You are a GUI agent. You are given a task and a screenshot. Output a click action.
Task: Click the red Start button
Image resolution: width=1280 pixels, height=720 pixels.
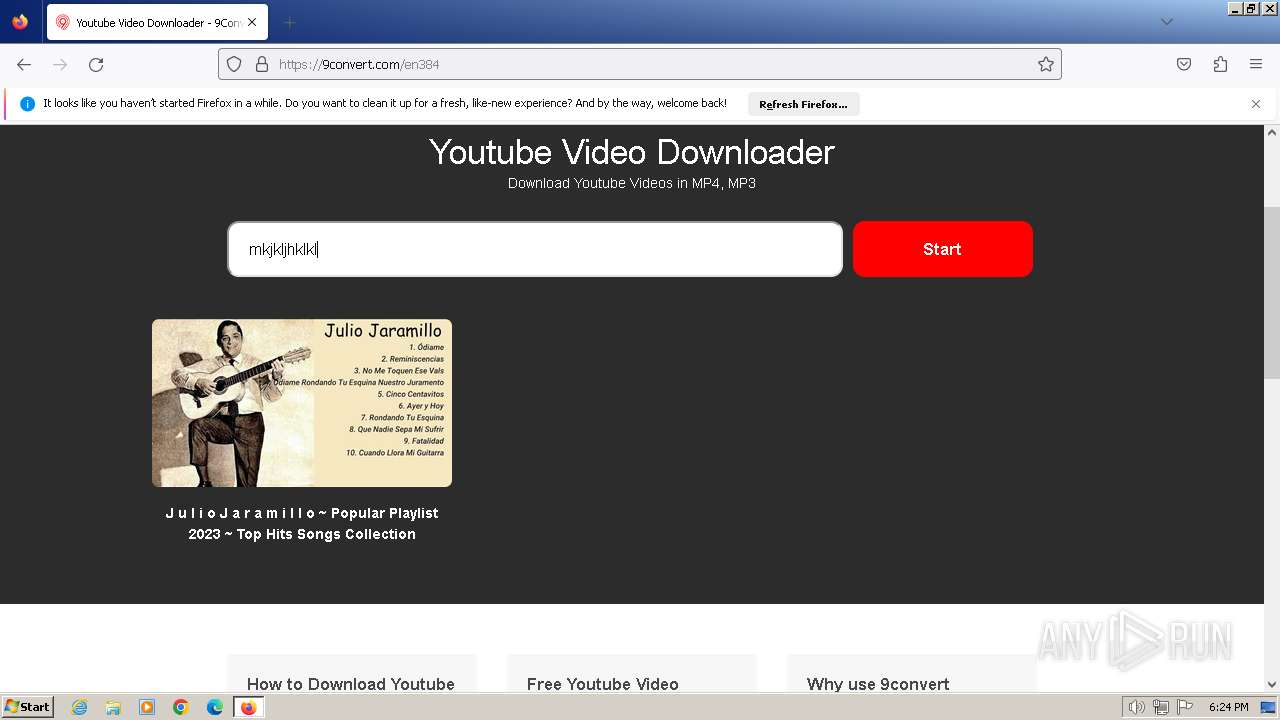(942, 249)
